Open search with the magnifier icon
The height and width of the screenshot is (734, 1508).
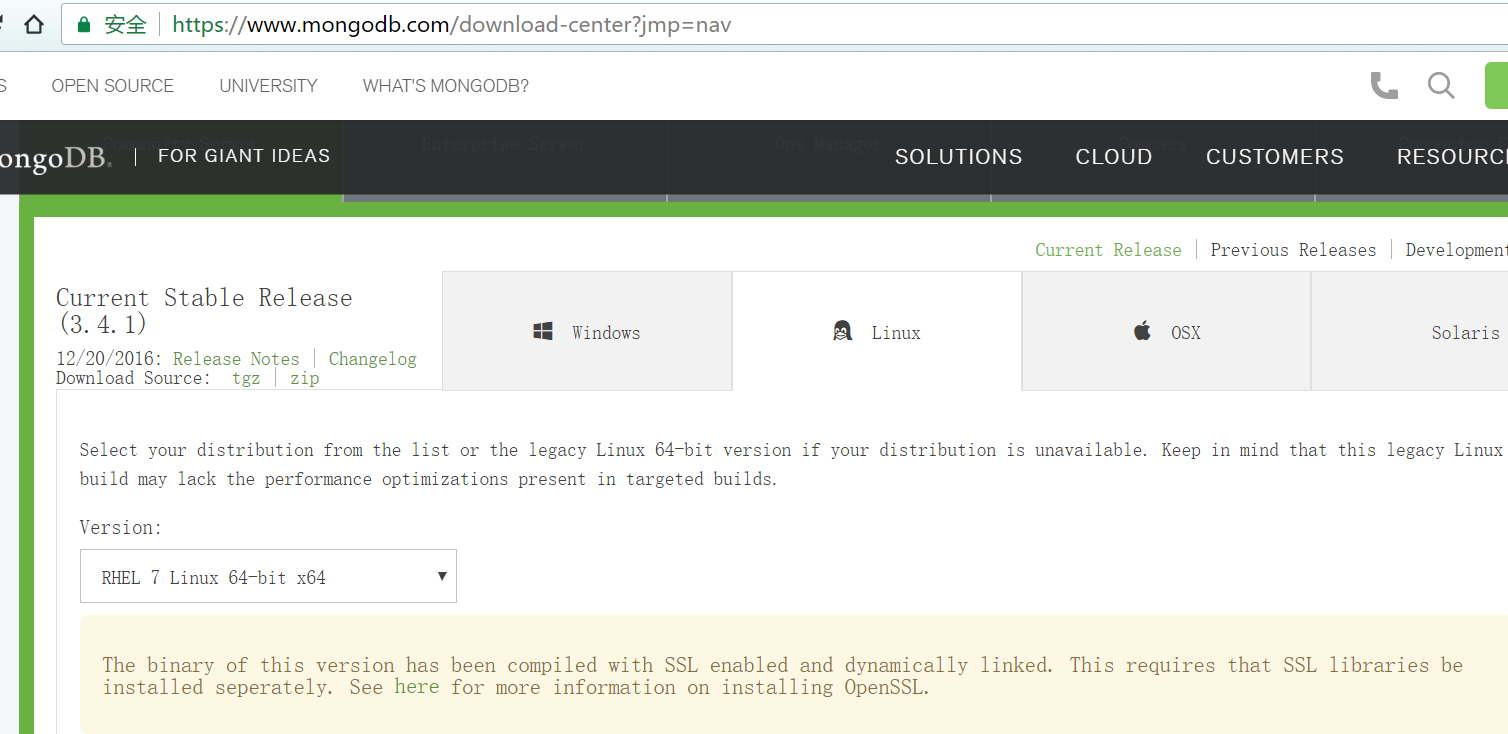pos(1441,86)
